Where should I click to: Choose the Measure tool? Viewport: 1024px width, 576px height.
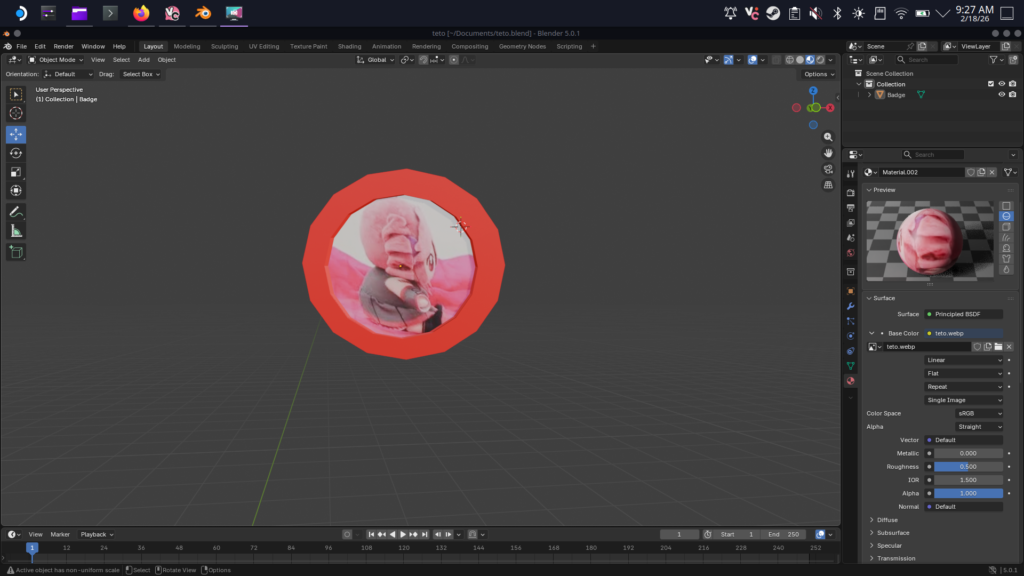[16, 231]
